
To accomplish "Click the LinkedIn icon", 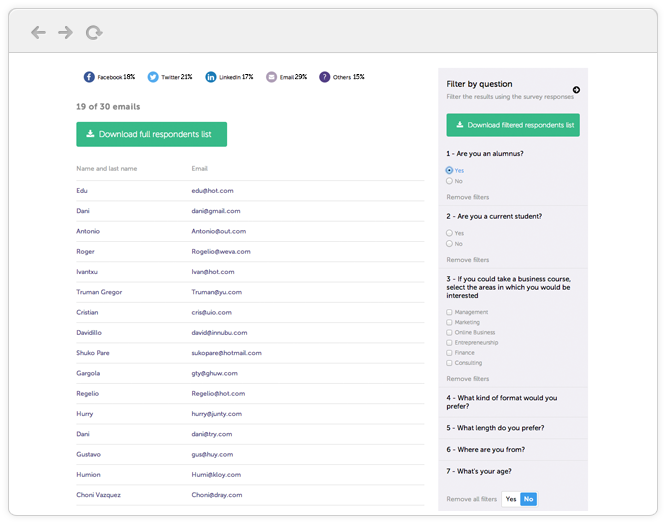I will coord(211,77).
